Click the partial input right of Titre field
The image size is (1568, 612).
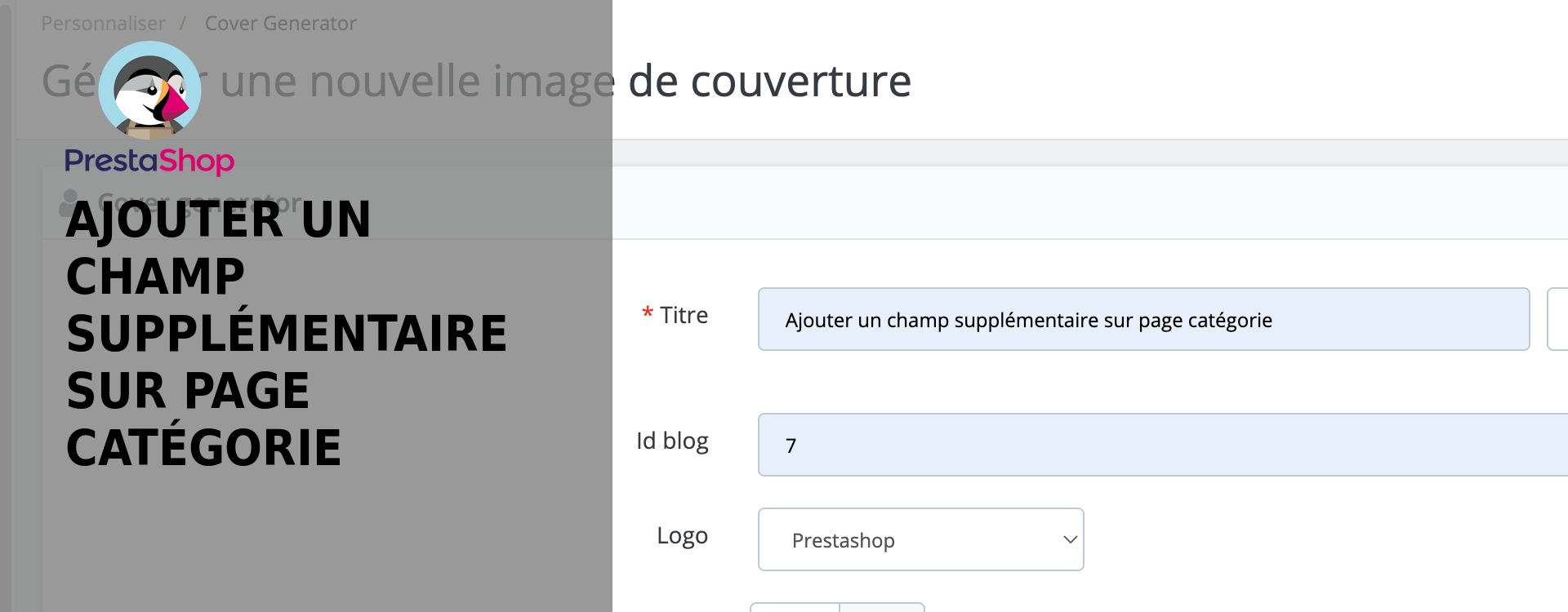[x=1557, y=319]
